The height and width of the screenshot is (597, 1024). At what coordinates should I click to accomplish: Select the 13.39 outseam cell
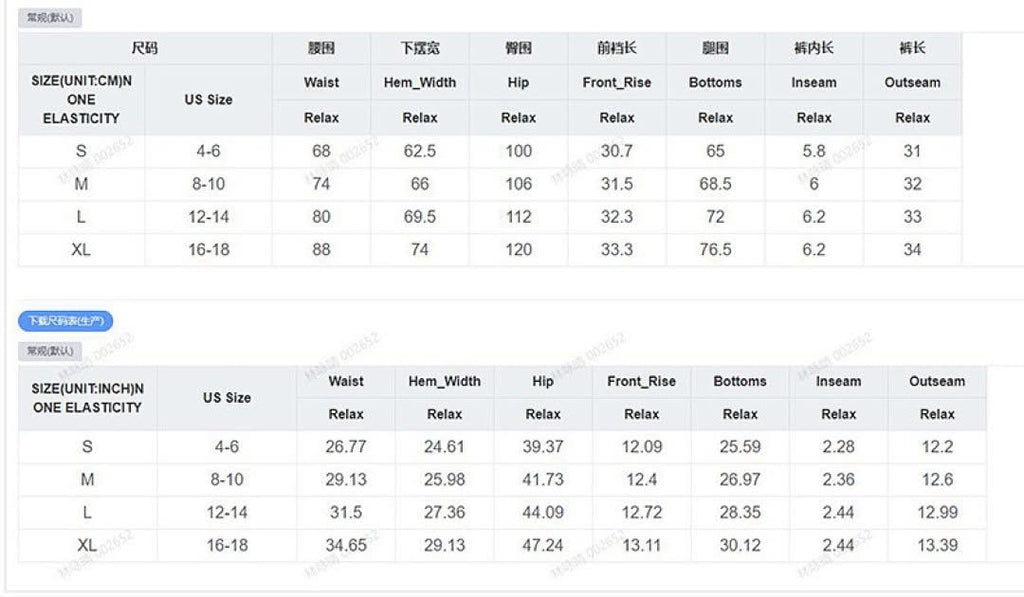[x=937, y=545]
